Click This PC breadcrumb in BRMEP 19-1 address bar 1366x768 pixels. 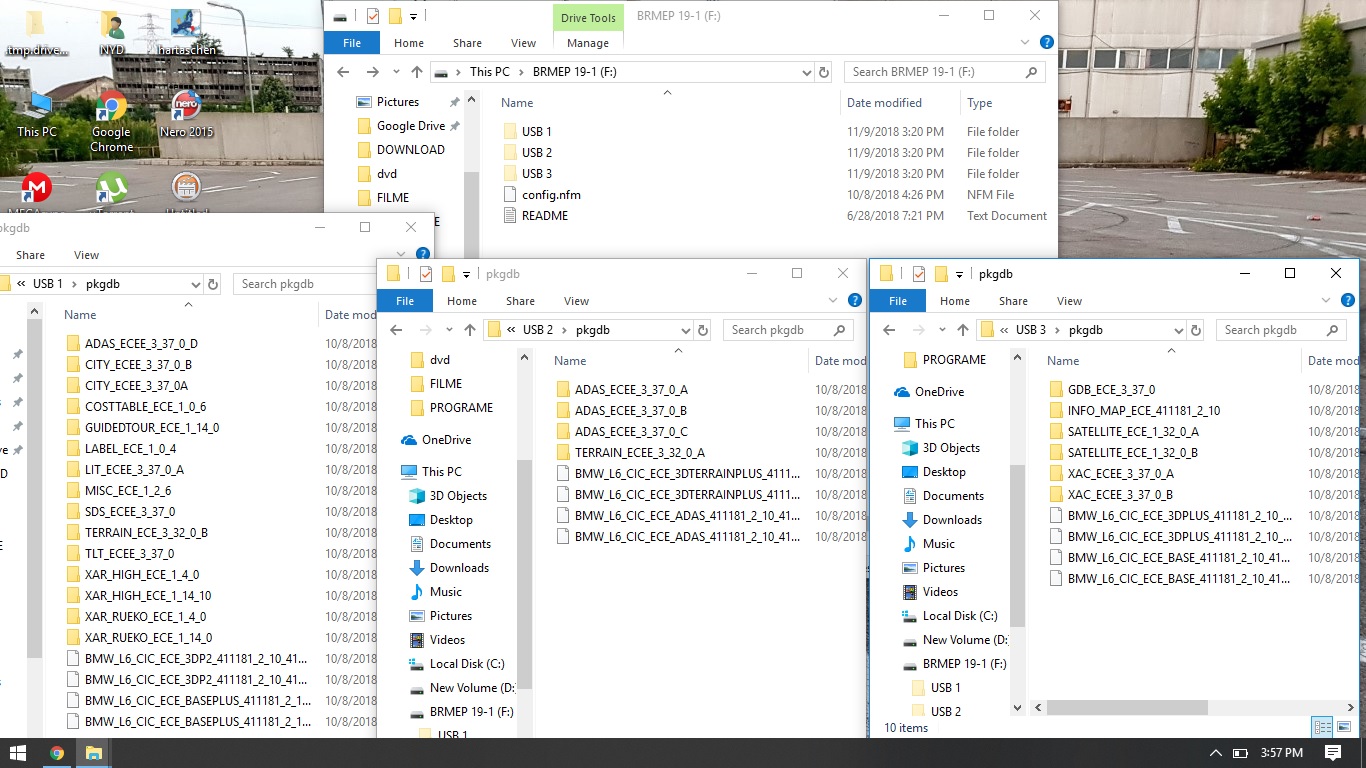pos(490,72)
